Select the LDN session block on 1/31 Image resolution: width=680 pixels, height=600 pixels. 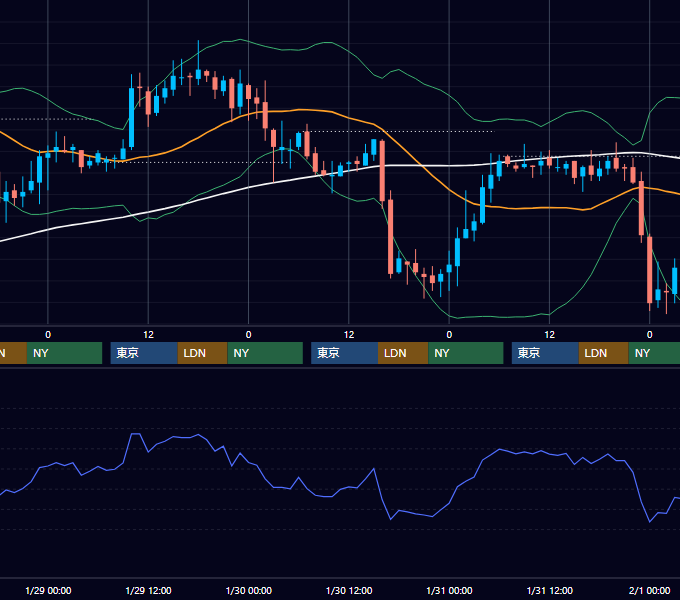604,353
